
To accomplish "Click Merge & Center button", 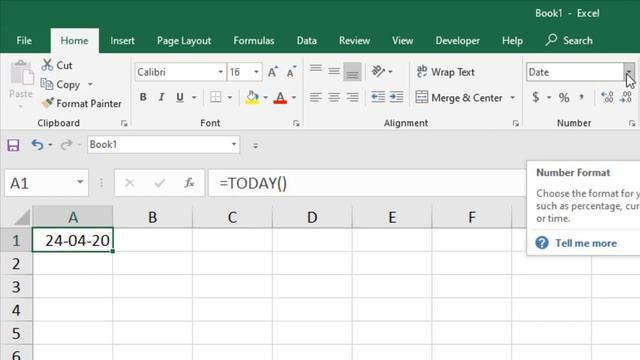I will [459, 98].
